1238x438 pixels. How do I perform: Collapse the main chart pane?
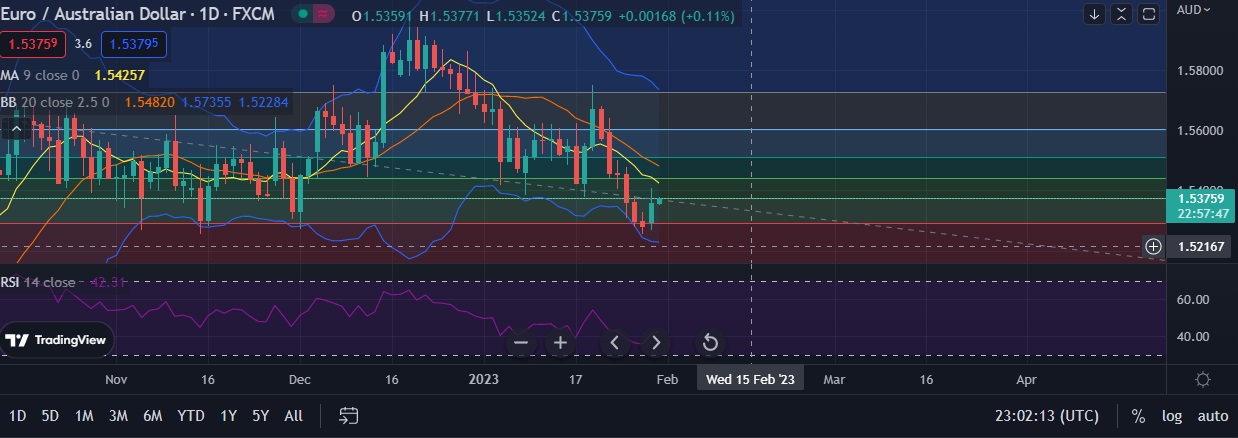[x=1122, y=14]
